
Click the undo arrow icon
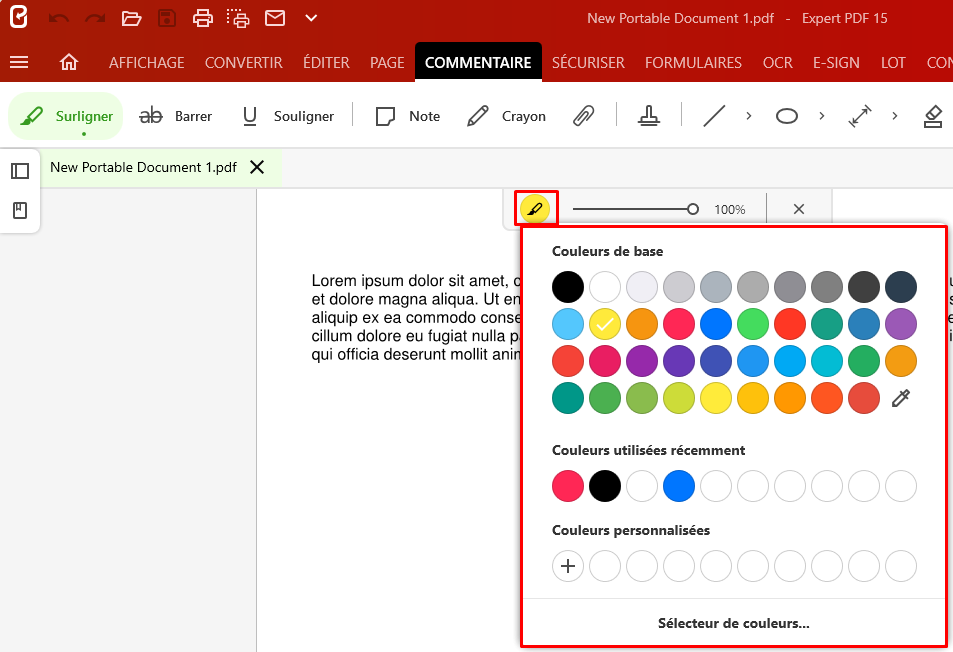point(58,18)
